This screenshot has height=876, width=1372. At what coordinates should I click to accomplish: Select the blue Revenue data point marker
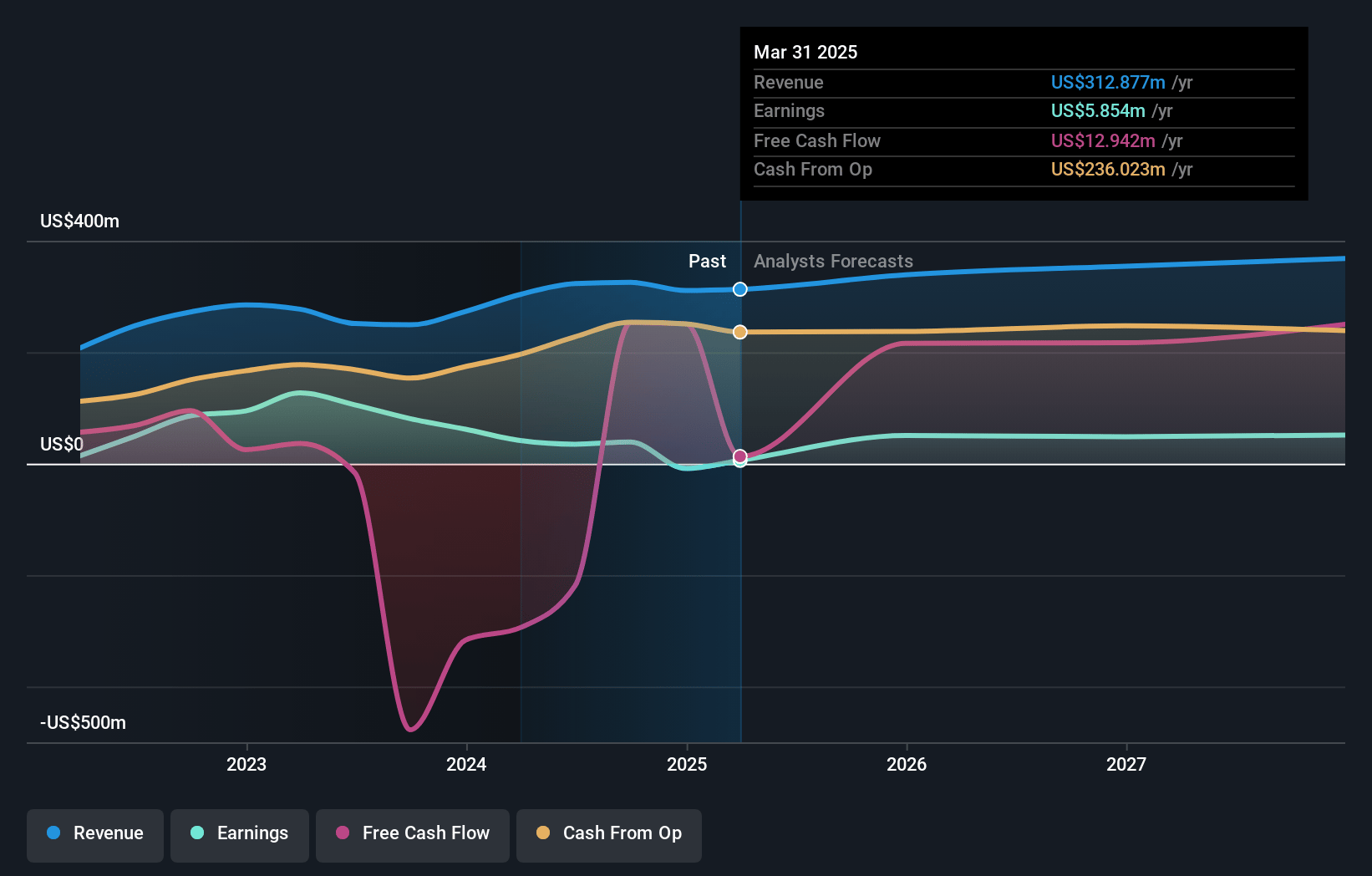[740, 289]
